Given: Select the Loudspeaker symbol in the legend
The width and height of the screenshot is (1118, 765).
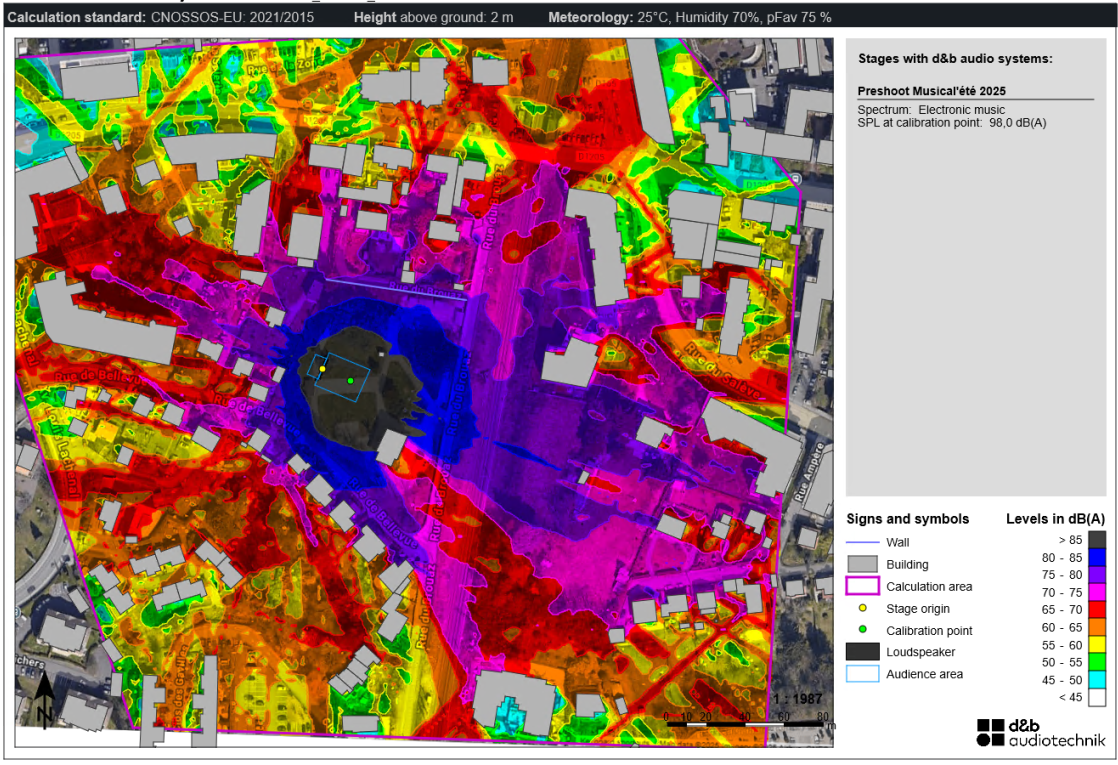Looking at the screenshot, I should (861, 652).
